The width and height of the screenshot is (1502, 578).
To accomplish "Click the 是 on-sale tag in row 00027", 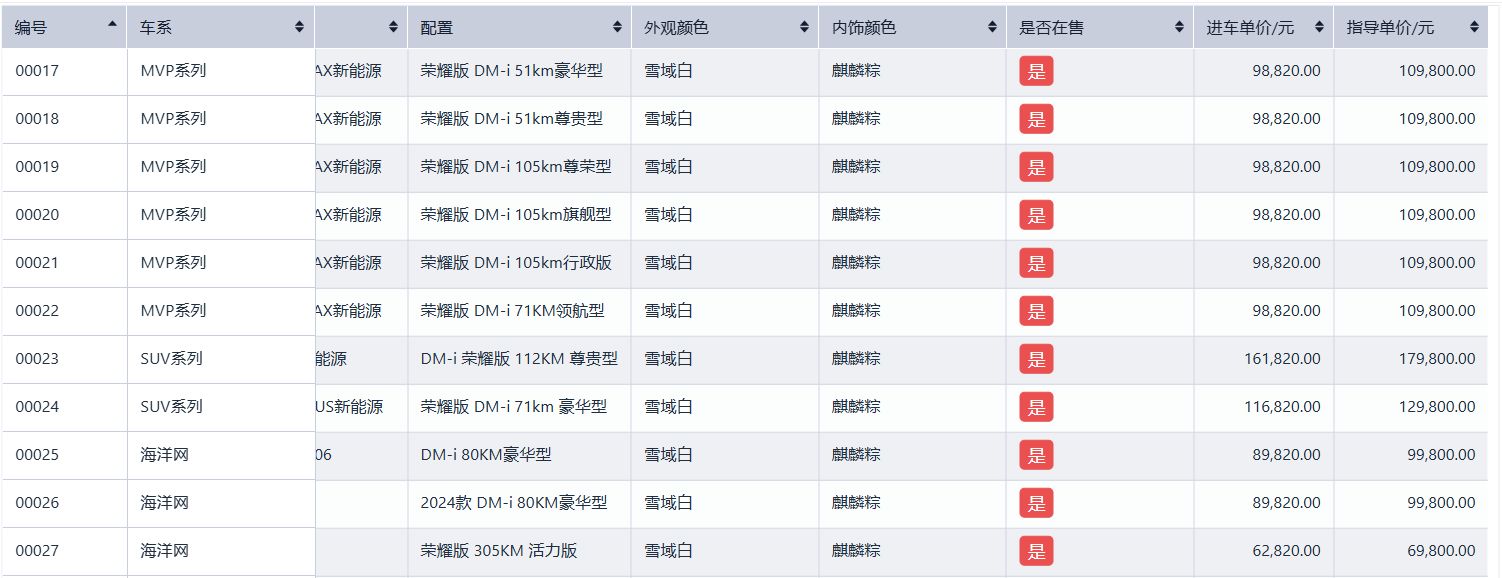I will click(1036, 551).
